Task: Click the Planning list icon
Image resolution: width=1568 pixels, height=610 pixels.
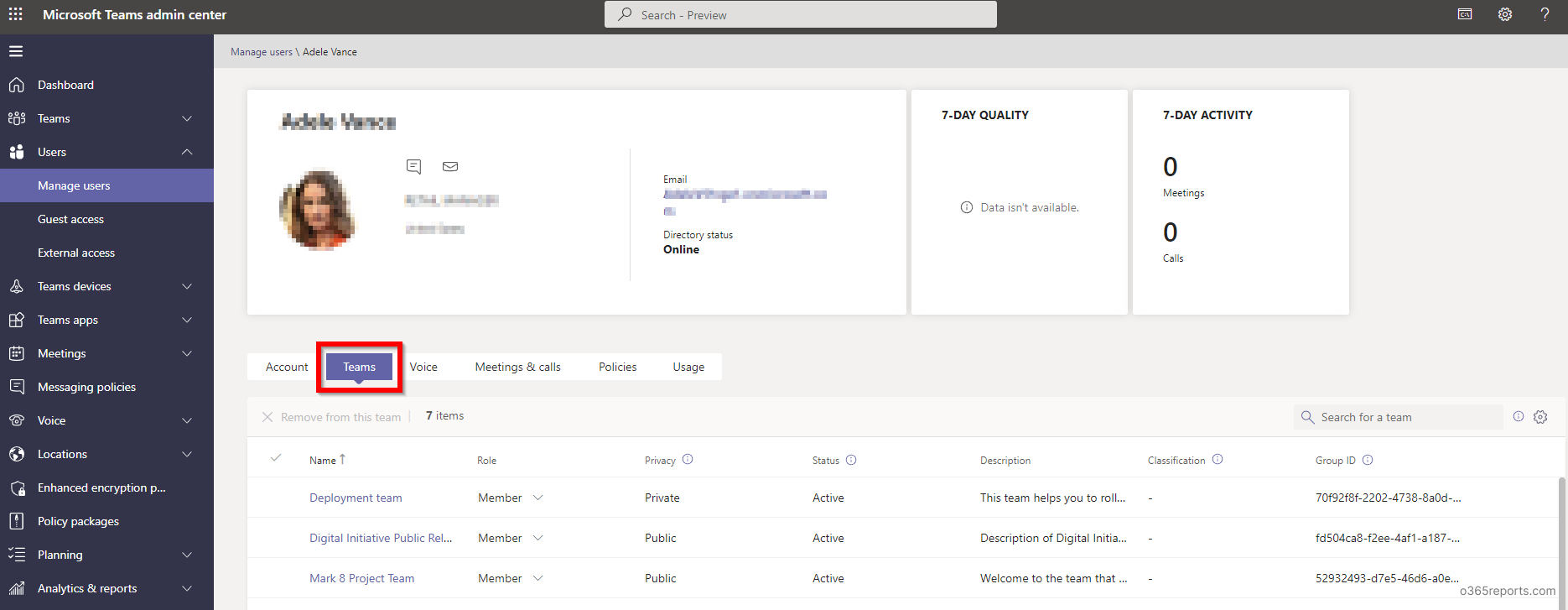Action: [x=17, y=555]
